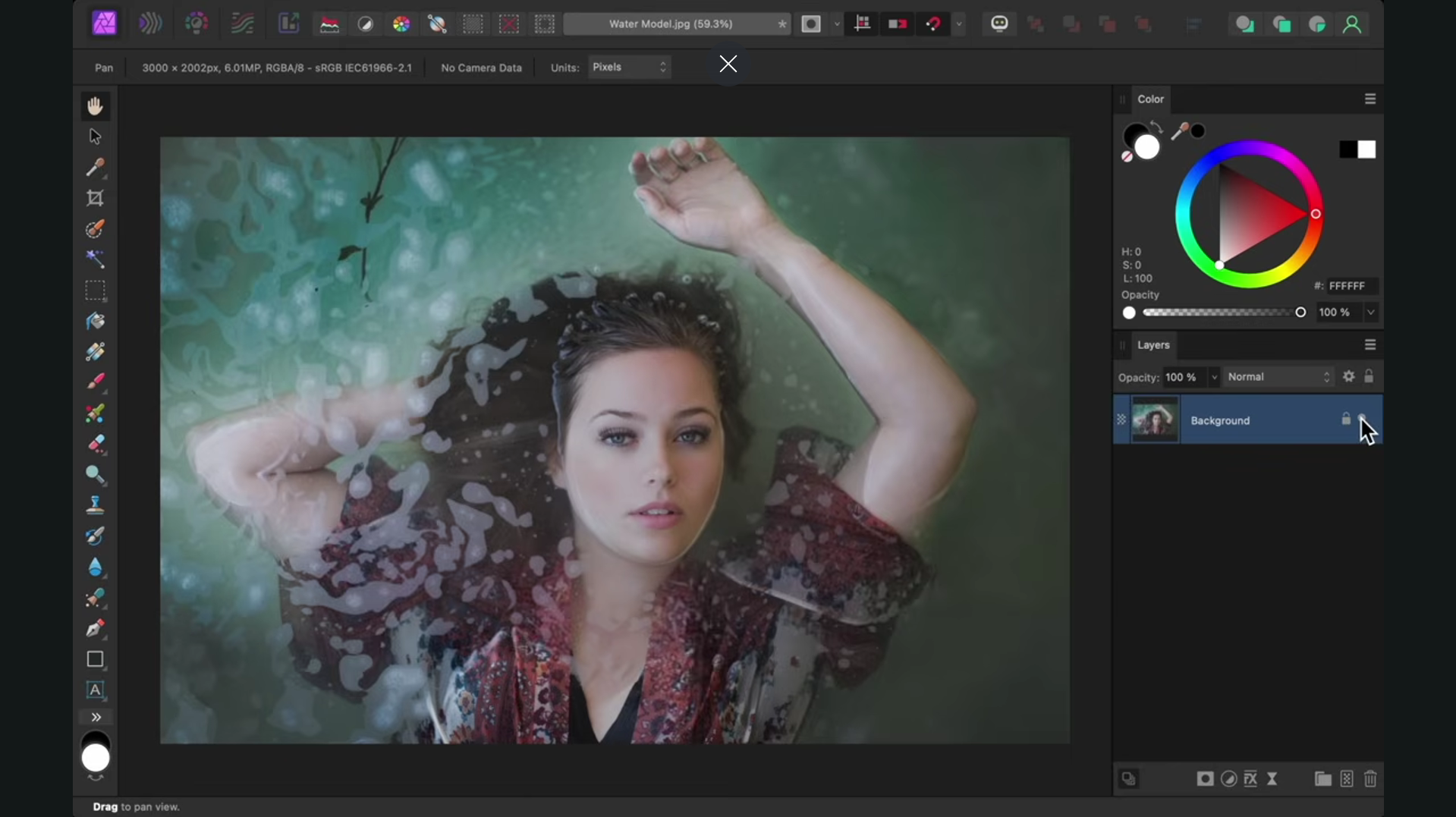Select the Rectangle shape tool

point(95,659)
